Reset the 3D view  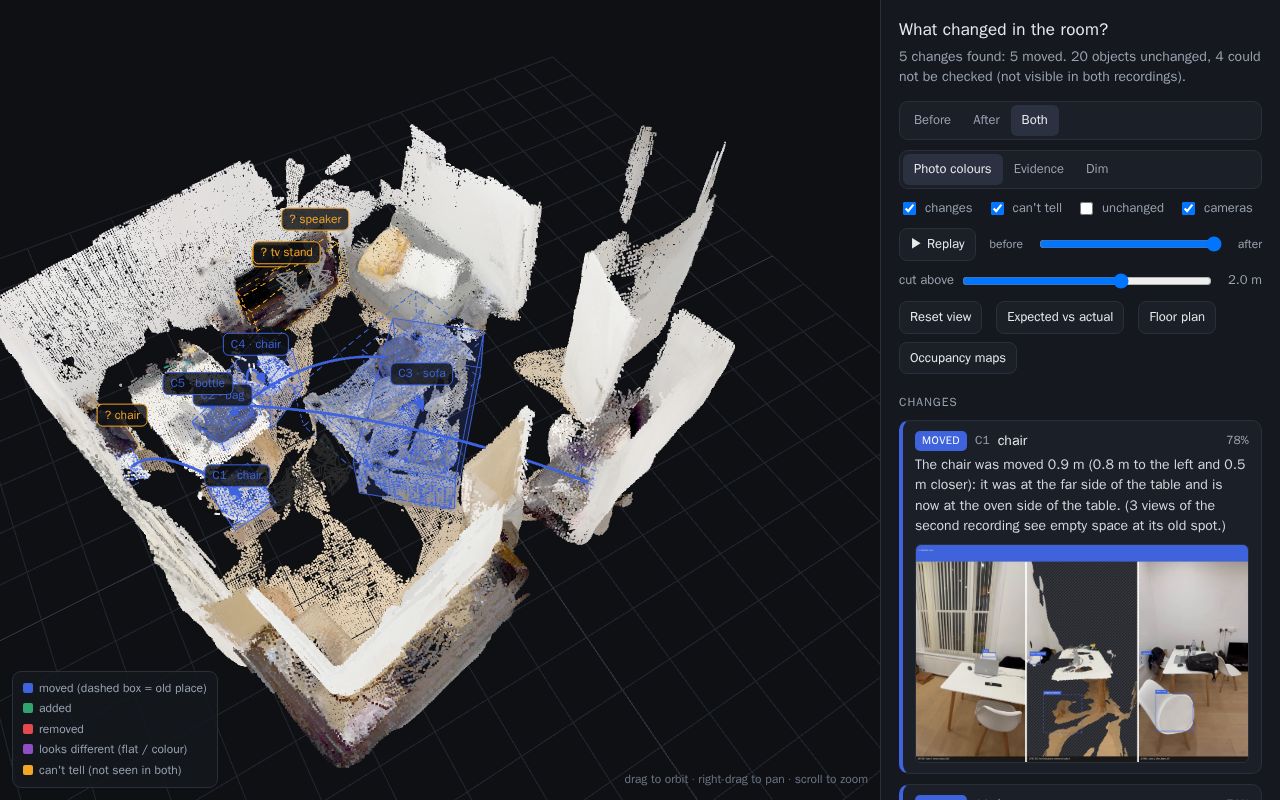pos(940,317)
